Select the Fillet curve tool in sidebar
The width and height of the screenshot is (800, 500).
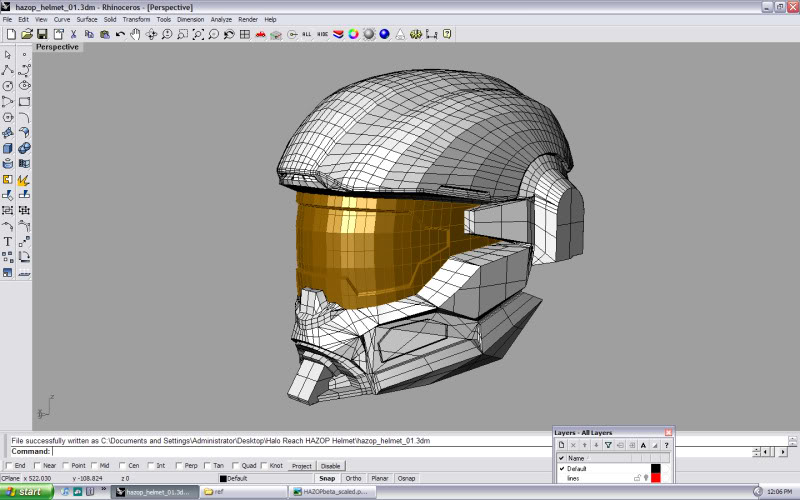pos(24,117)
